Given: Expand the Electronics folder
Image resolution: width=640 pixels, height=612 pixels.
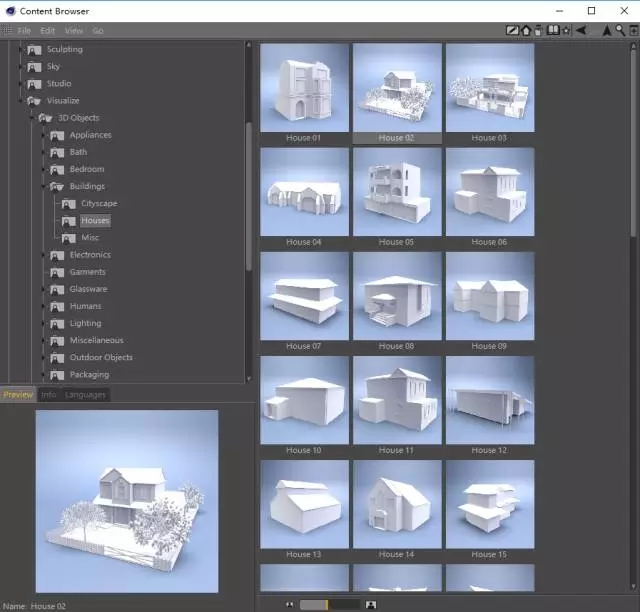Looking at the screenshot, I should point(45,255).
